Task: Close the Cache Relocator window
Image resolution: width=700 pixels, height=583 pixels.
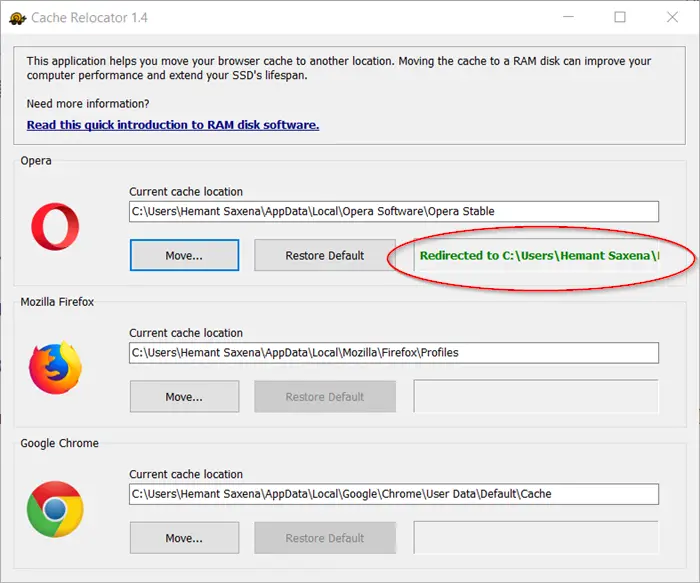Action: (672, 17)
